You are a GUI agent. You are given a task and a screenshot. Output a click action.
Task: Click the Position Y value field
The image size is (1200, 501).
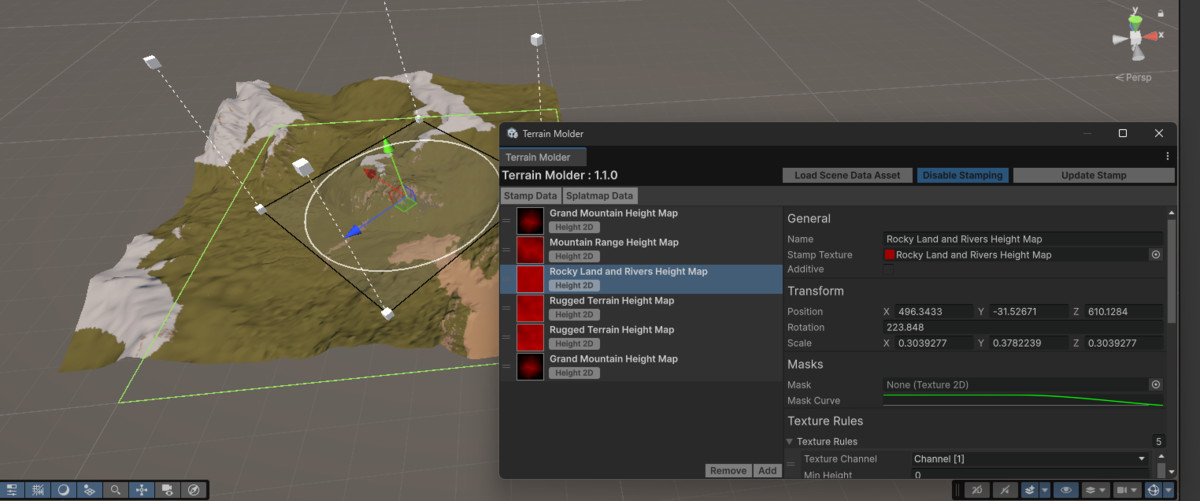(1029, 312)
